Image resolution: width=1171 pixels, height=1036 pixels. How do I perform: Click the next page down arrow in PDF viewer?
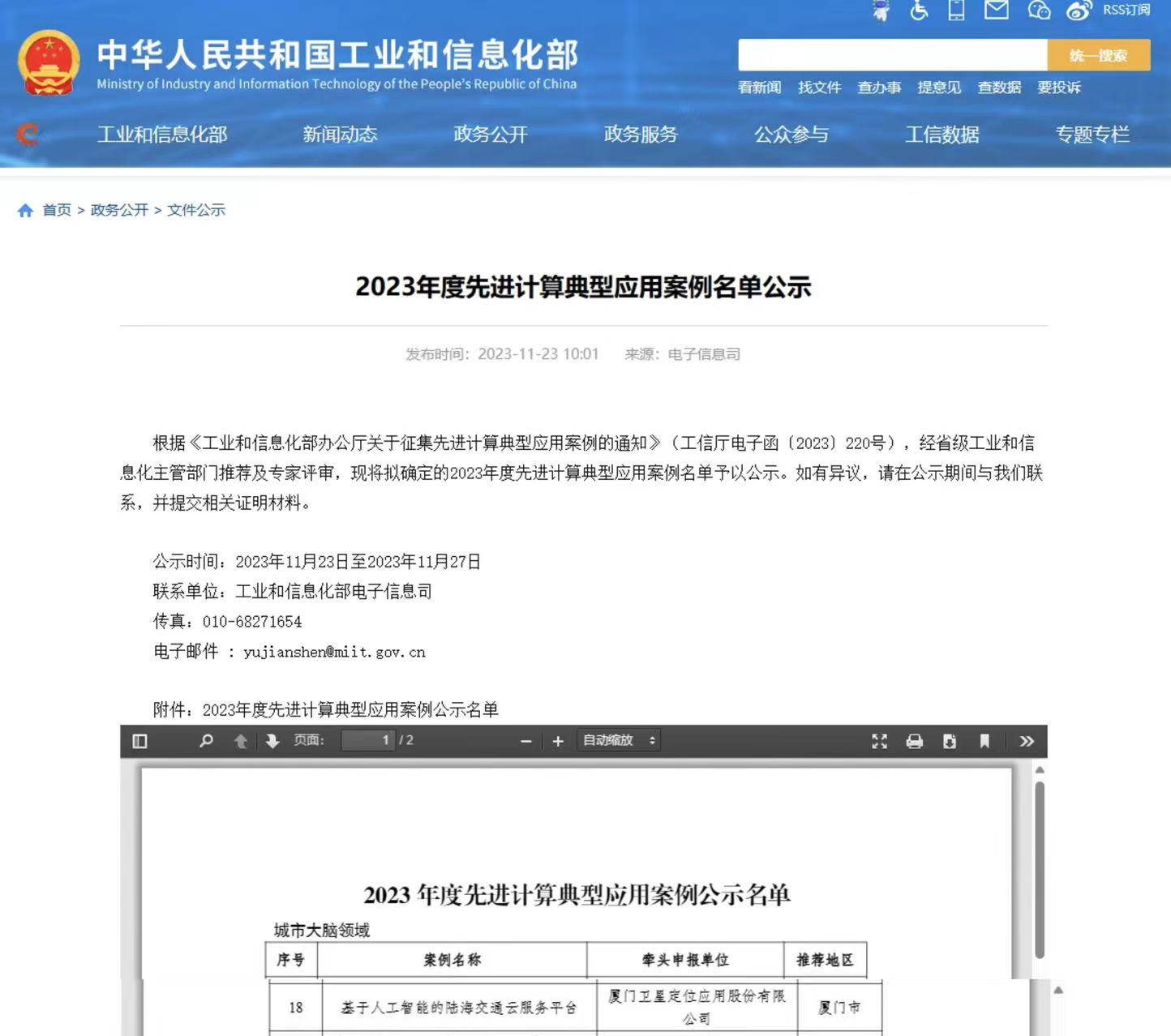click(x=272, y=740)
